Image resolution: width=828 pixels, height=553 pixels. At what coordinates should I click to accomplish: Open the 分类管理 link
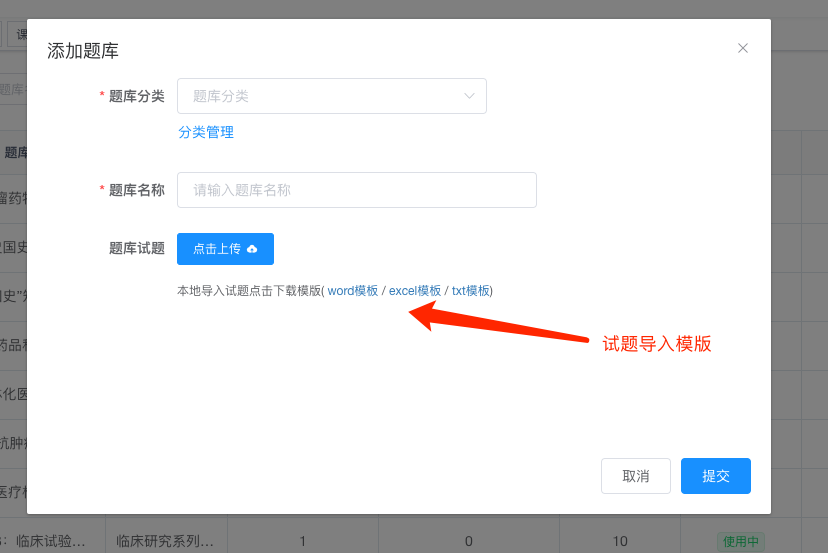click(x=206, y=132)
